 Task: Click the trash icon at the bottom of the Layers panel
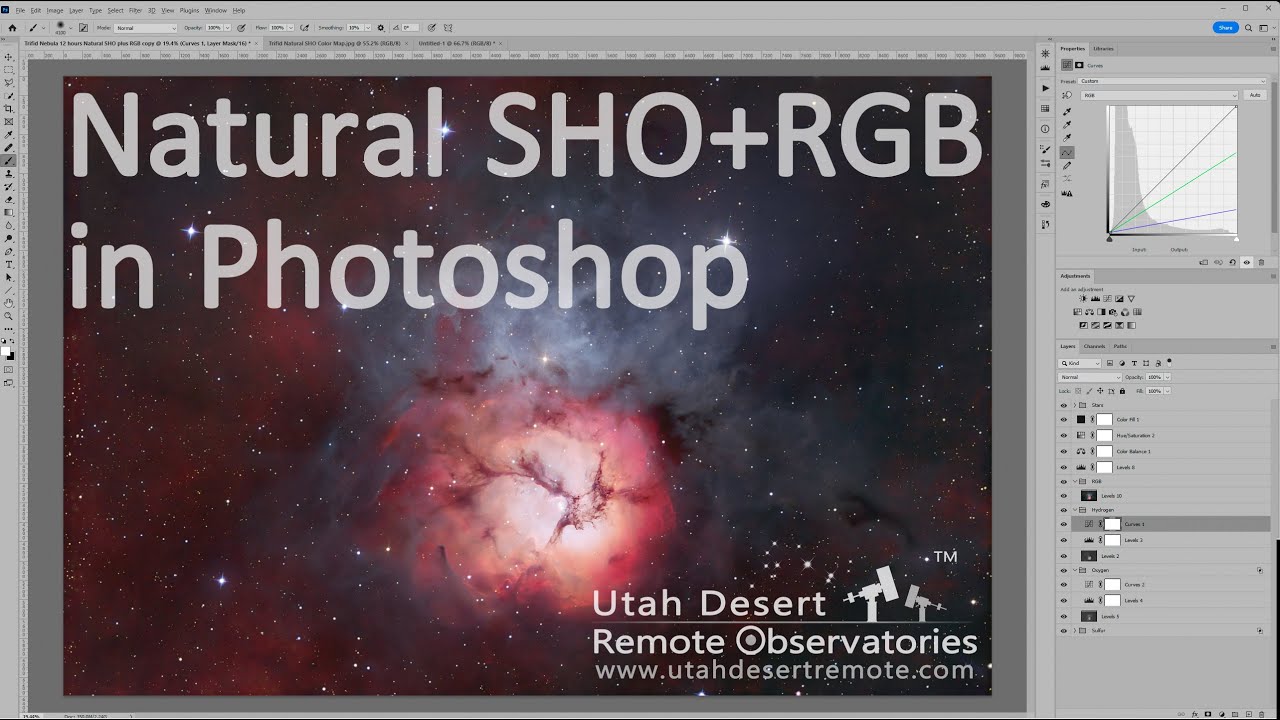[1262, 714]
